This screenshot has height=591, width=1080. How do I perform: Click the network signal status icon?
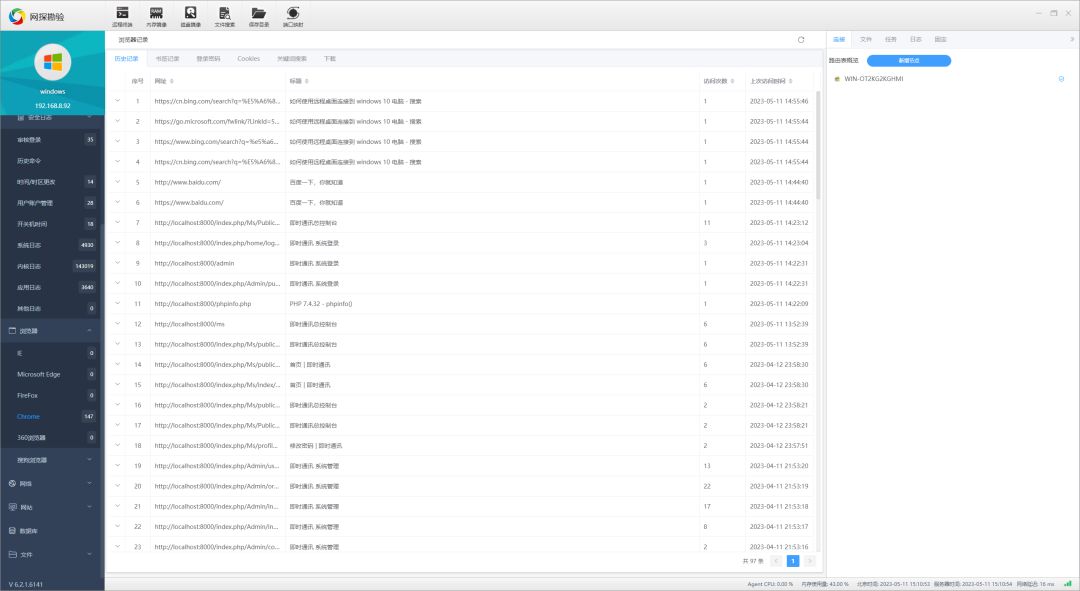[1068, 583]
